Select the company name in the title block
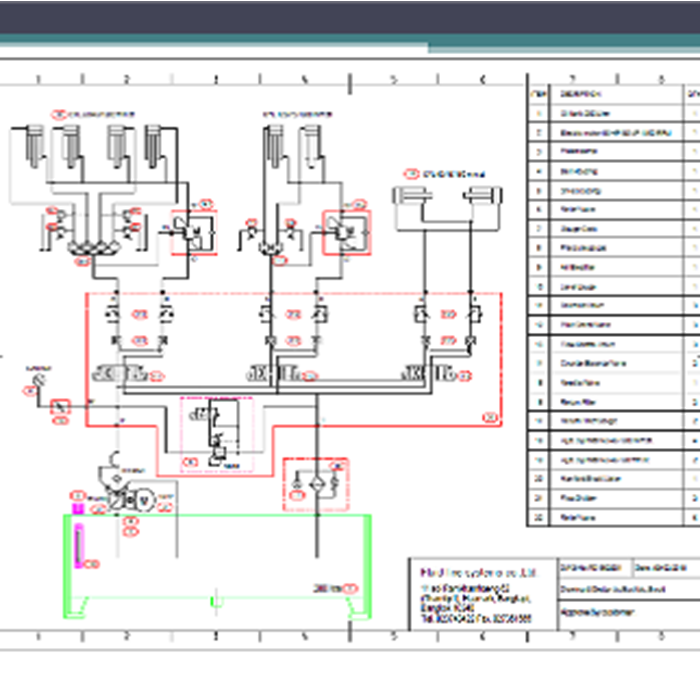 (477, 573)
